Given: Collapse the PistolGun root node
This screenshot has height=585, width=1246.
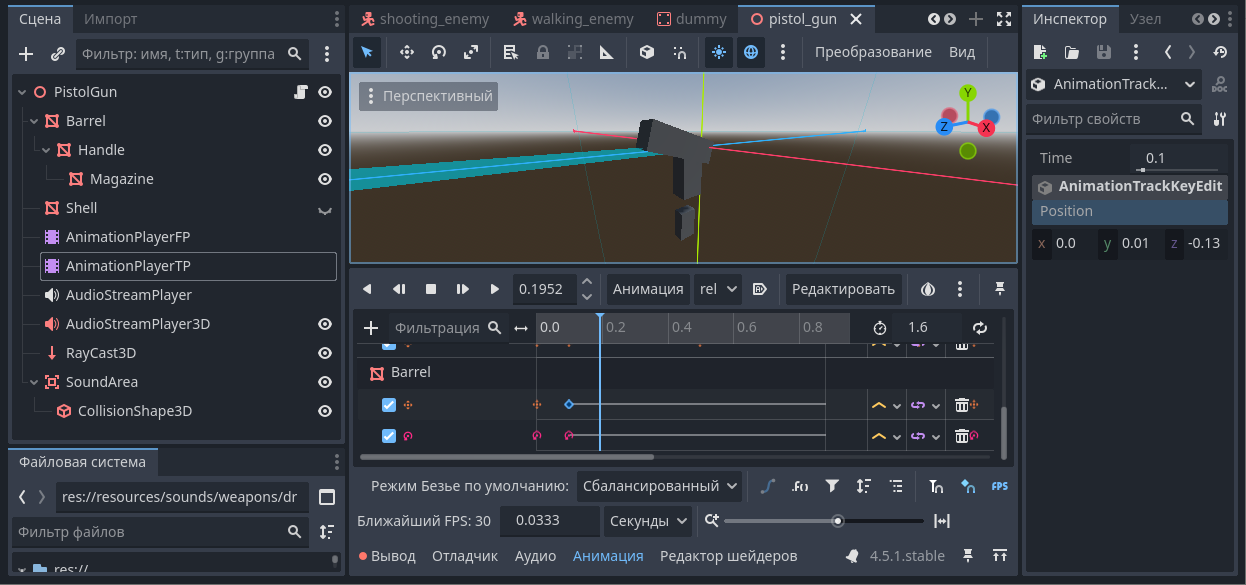Looking at the screenshot, I should point(22,92).
